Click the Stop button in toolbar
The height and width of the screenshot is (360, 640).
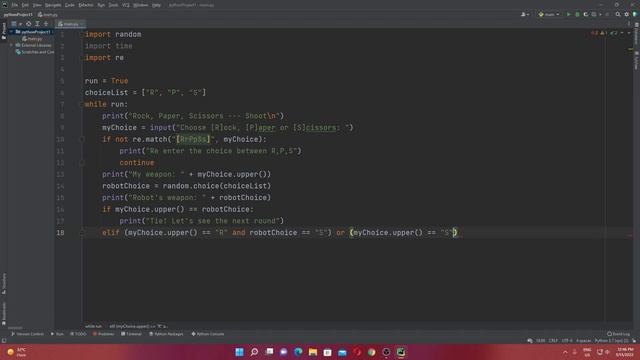[607, 14]
